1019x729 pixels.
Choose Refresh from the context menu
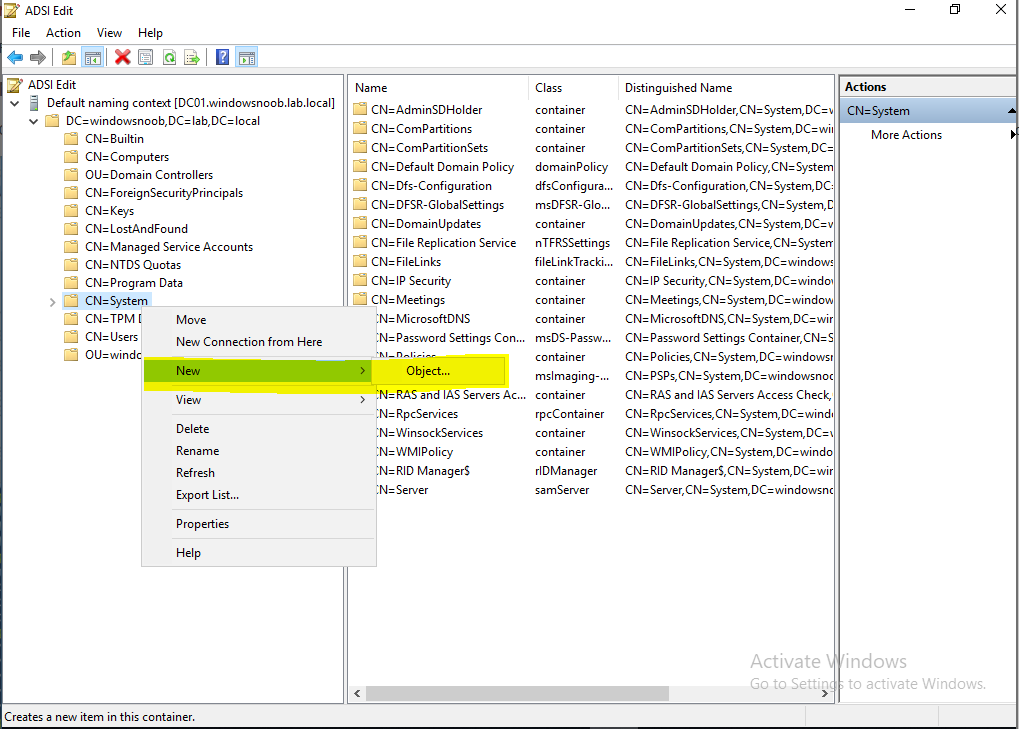coord(259,473)
